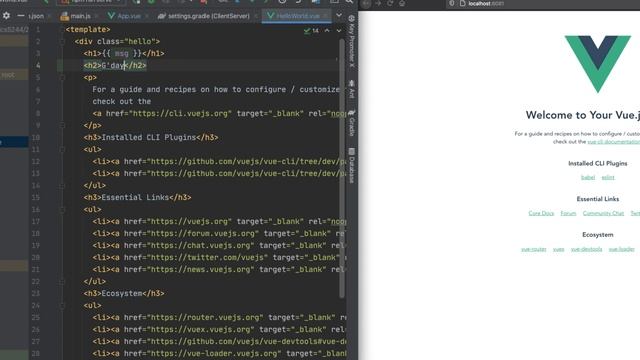640x360 pixels.
Task: Open the Core Docs link
Action: 541,213
